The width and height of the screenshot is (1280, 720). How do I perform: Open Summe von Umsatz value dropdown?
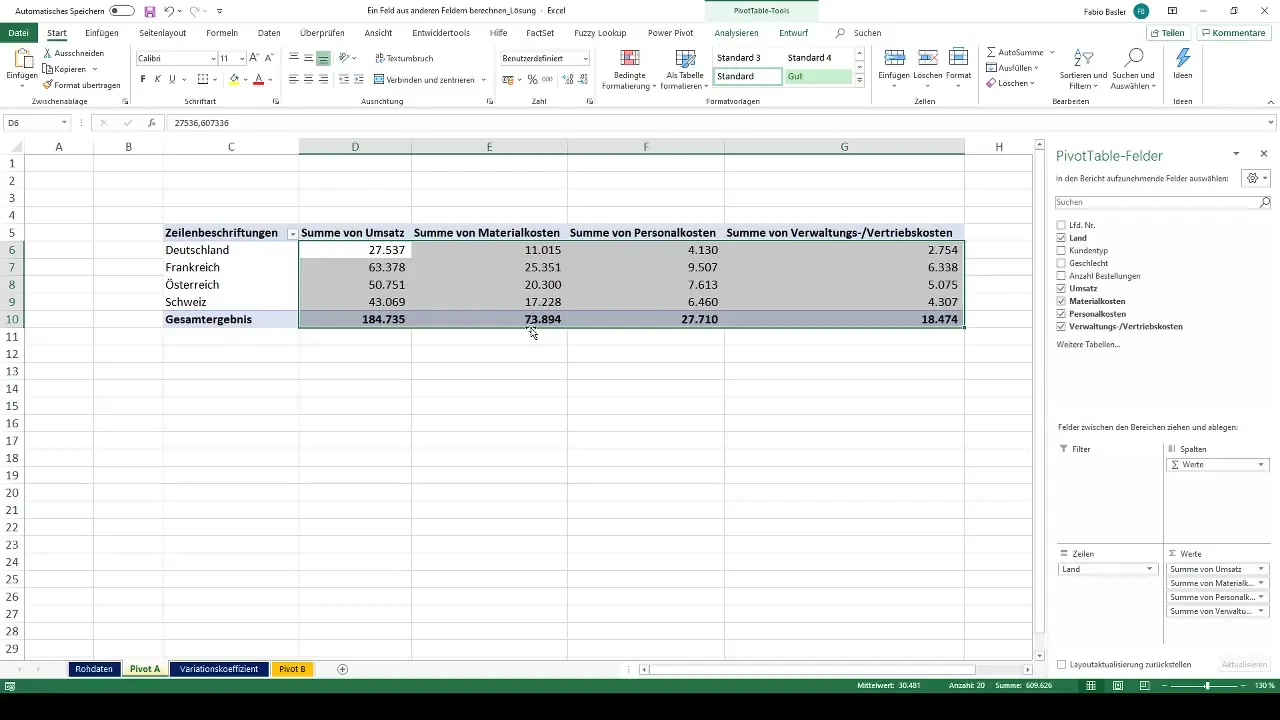pyautogui.click(x=1261, y=569)
